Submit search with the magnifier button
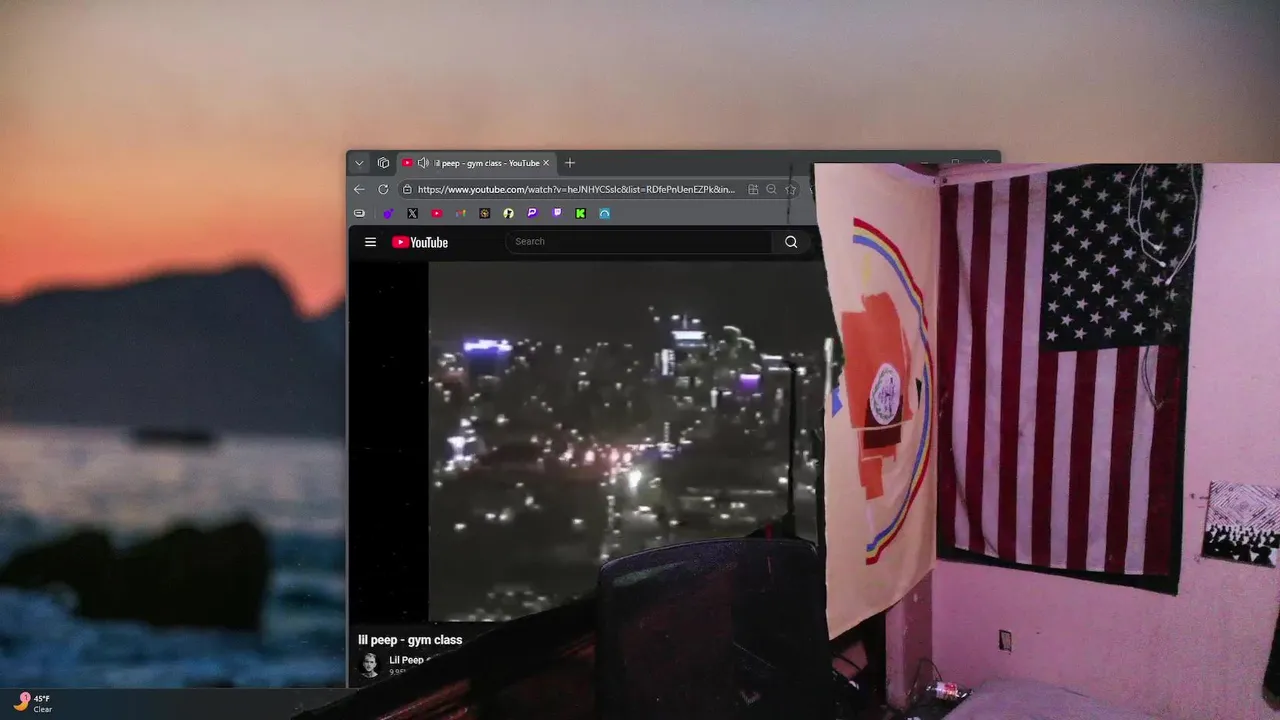This screenshot has height=720, width=1280. 791,241
